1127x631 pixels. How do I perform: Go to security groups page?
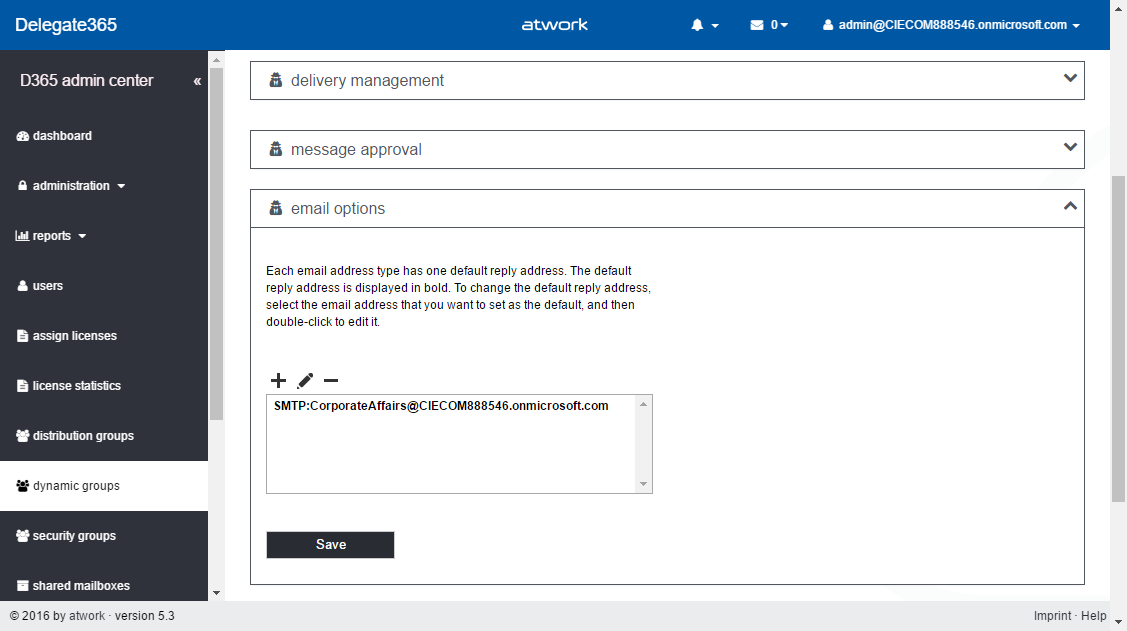(73, 536)
